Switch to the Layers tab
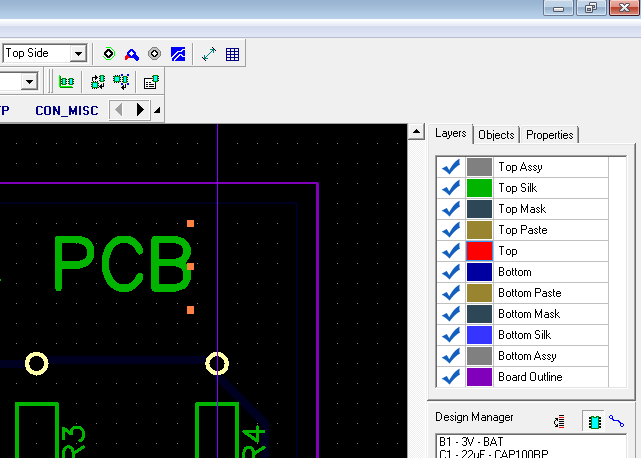Viewport: 641px width, 458px height. point(450,134)
